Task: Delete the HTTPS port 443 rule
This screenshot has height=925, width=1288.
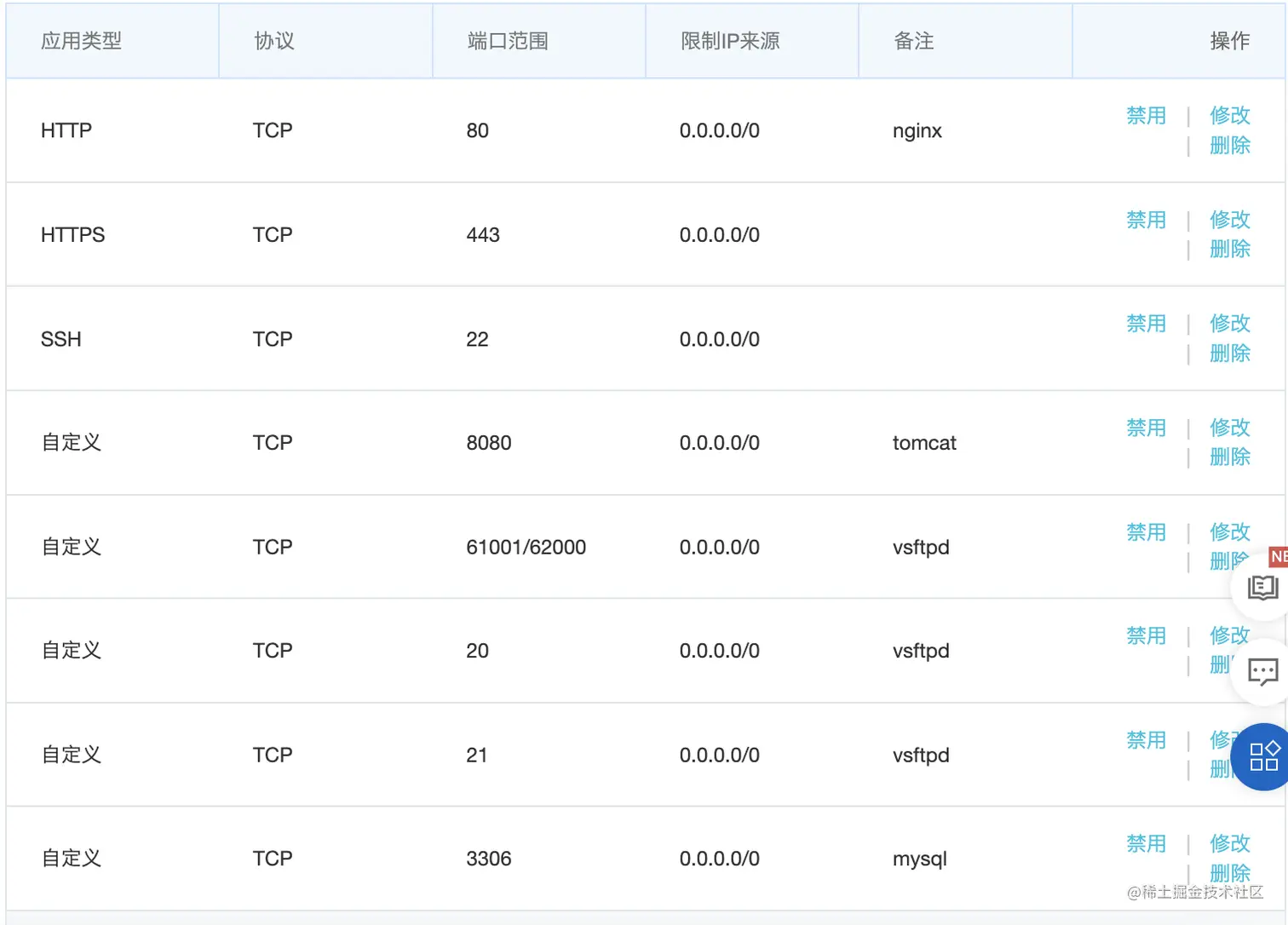Action: pyautogui.click(x=1229, y=250)
